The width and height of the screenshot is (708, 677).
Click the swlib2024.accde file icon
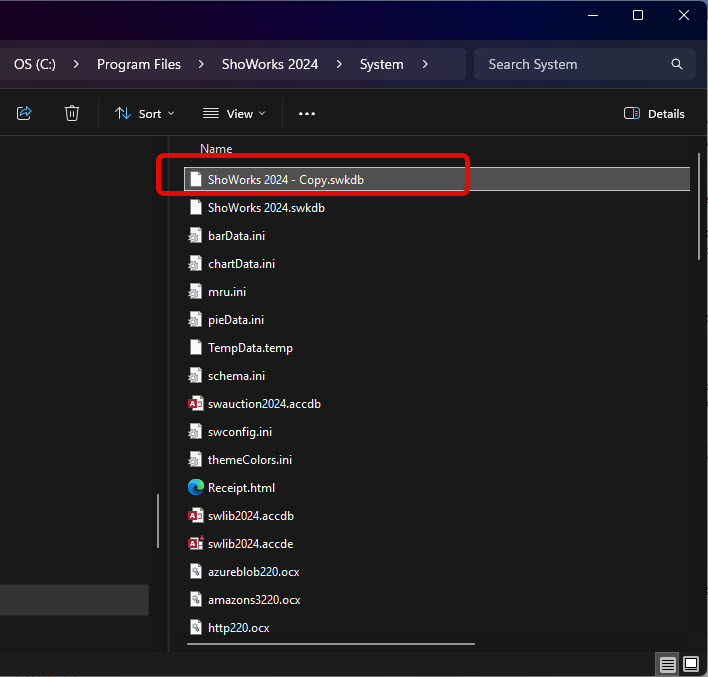[196, 544]
